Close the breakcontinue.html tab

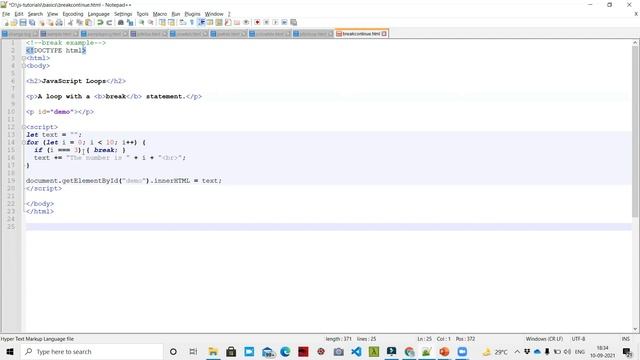click(x=384, y=34)
